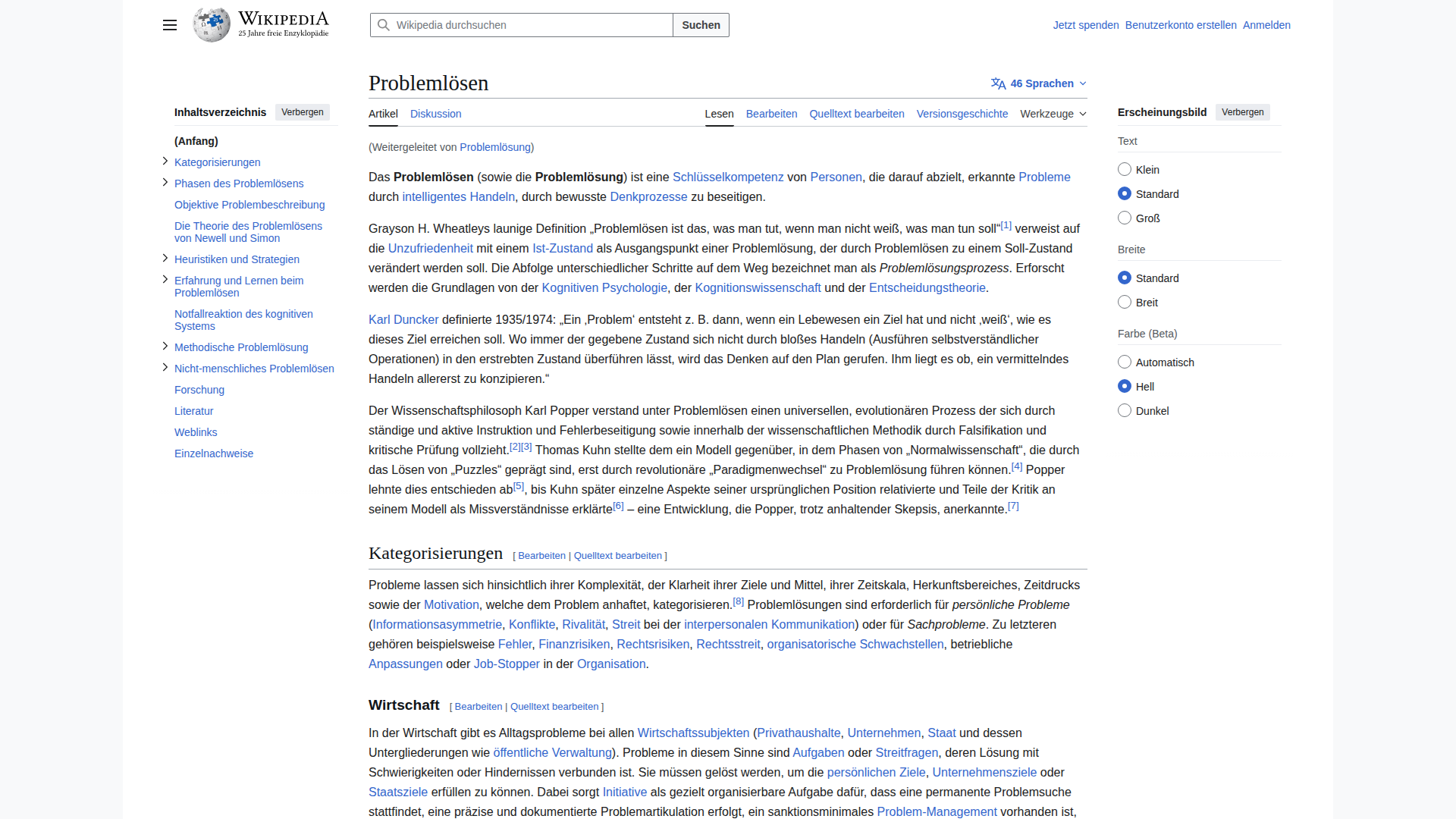Hide the Erscheinungsbild panel

(x=1242, y=112)
